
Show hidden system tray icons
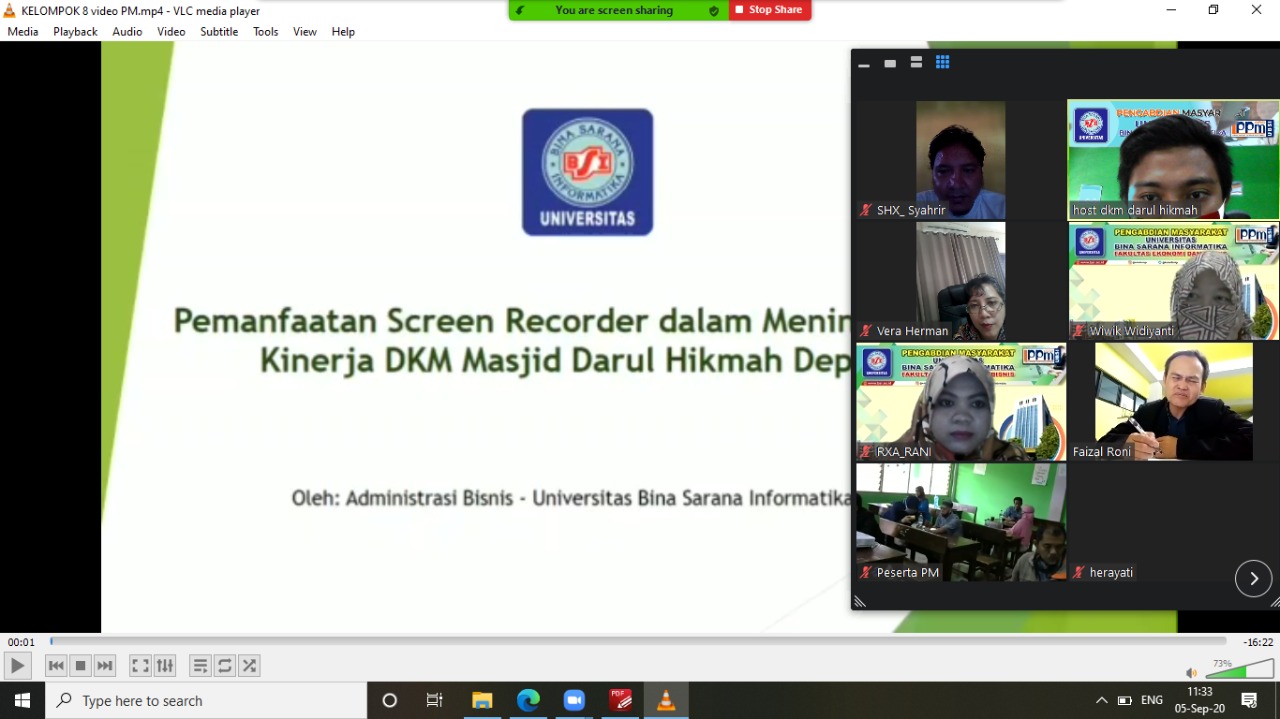point(1101,701)
